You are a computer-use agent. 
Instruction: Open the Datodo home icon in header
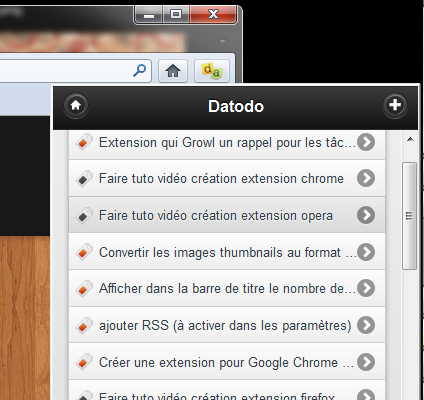[76, 105]
